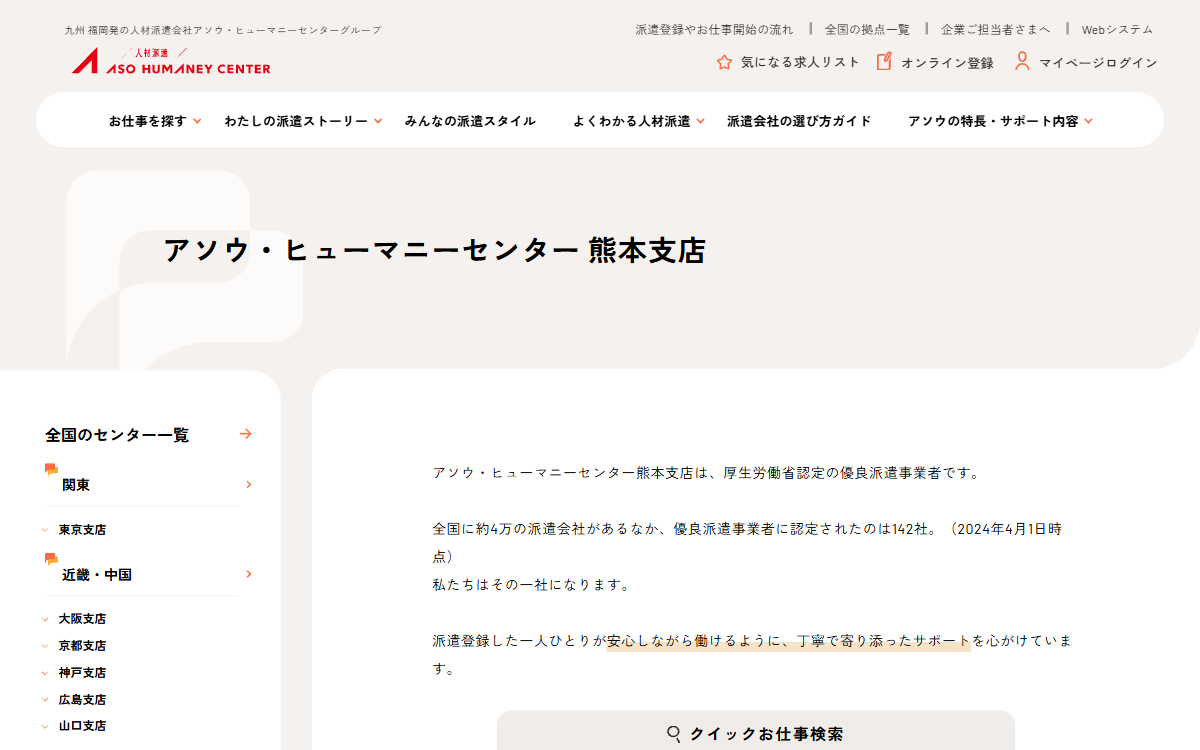Click the magnifier icon in クイックお仕事検索
The height and width of the screenshot is (750, 1200).
(x=674, y=734)
